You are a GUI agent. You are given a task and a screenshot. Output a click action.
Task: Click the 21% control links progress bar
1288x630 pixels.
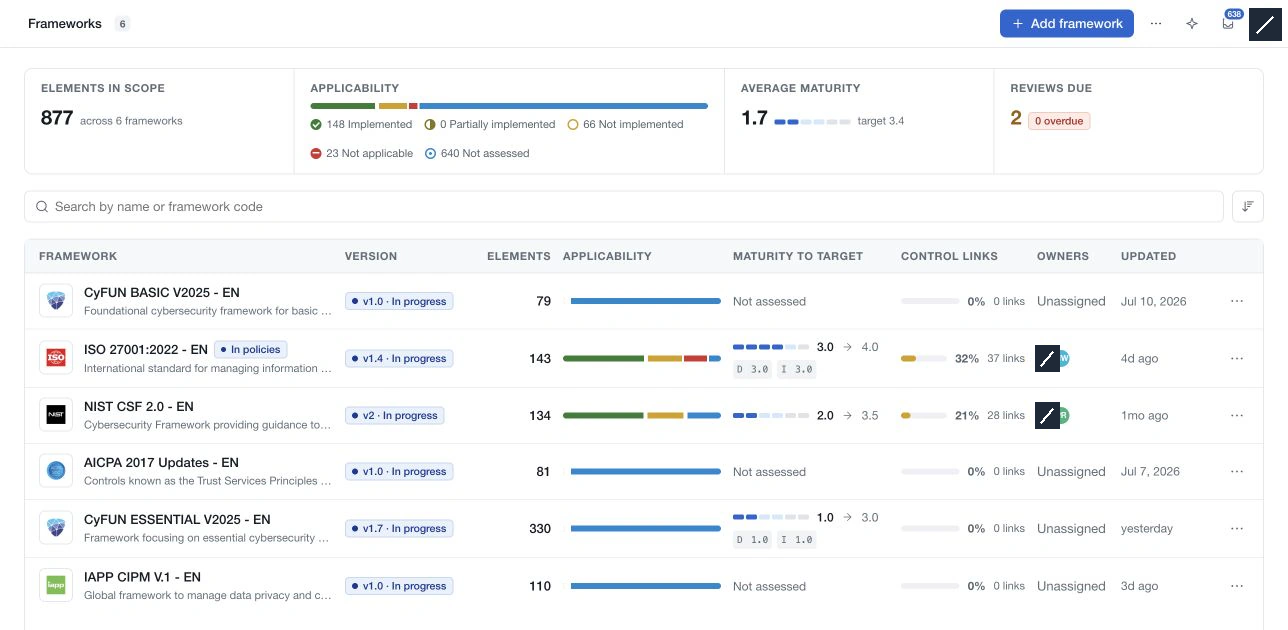923,415
